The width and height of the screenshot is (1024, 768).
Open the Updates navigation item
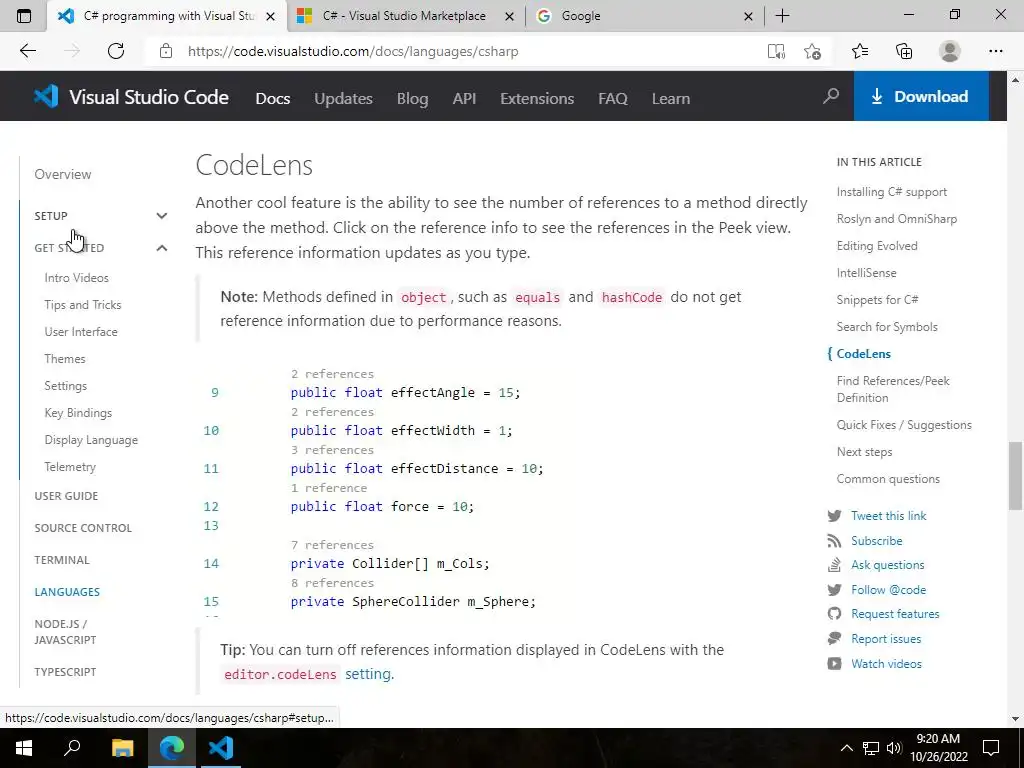[x=344, y=99]
